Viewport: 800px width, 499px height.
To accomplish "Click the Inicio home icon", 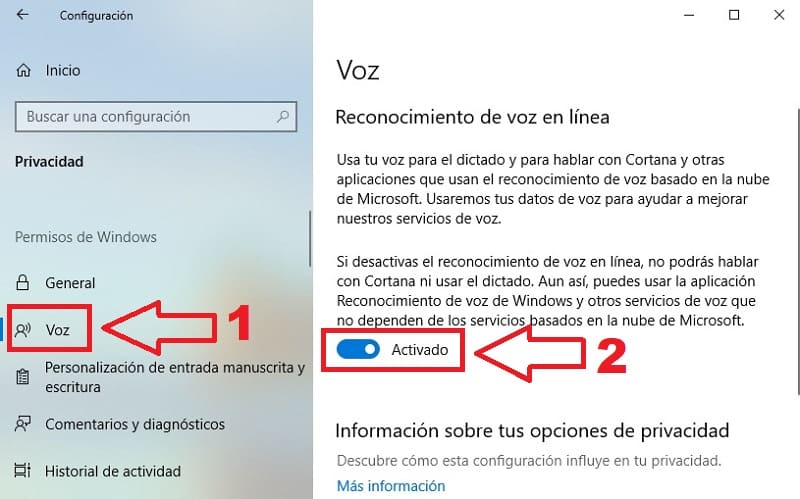I will (23, 70).
